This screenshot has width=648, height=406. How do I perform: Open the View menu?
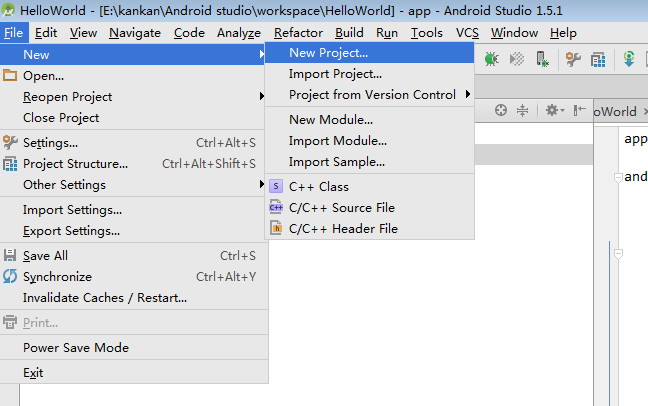(x=83, y=33)
